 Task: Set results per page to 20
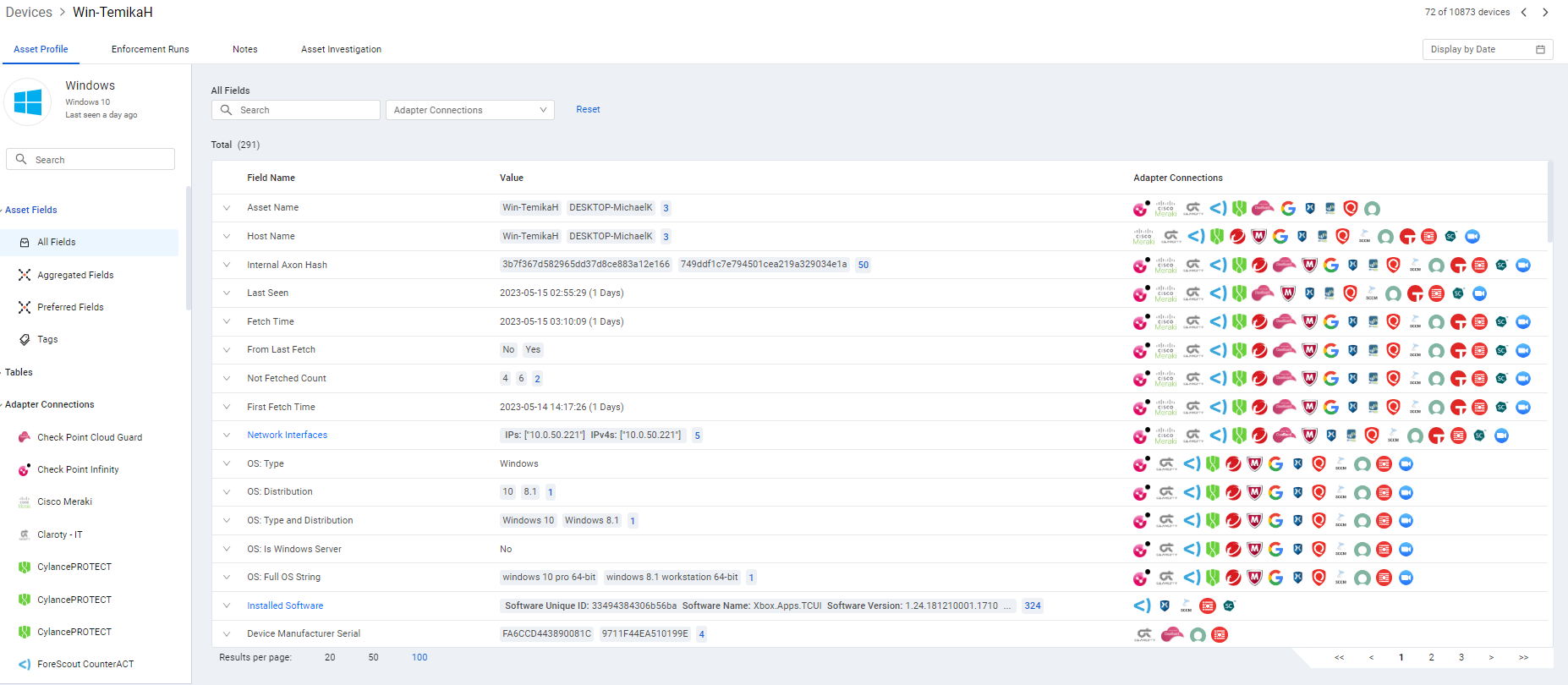tap(330, 657)
